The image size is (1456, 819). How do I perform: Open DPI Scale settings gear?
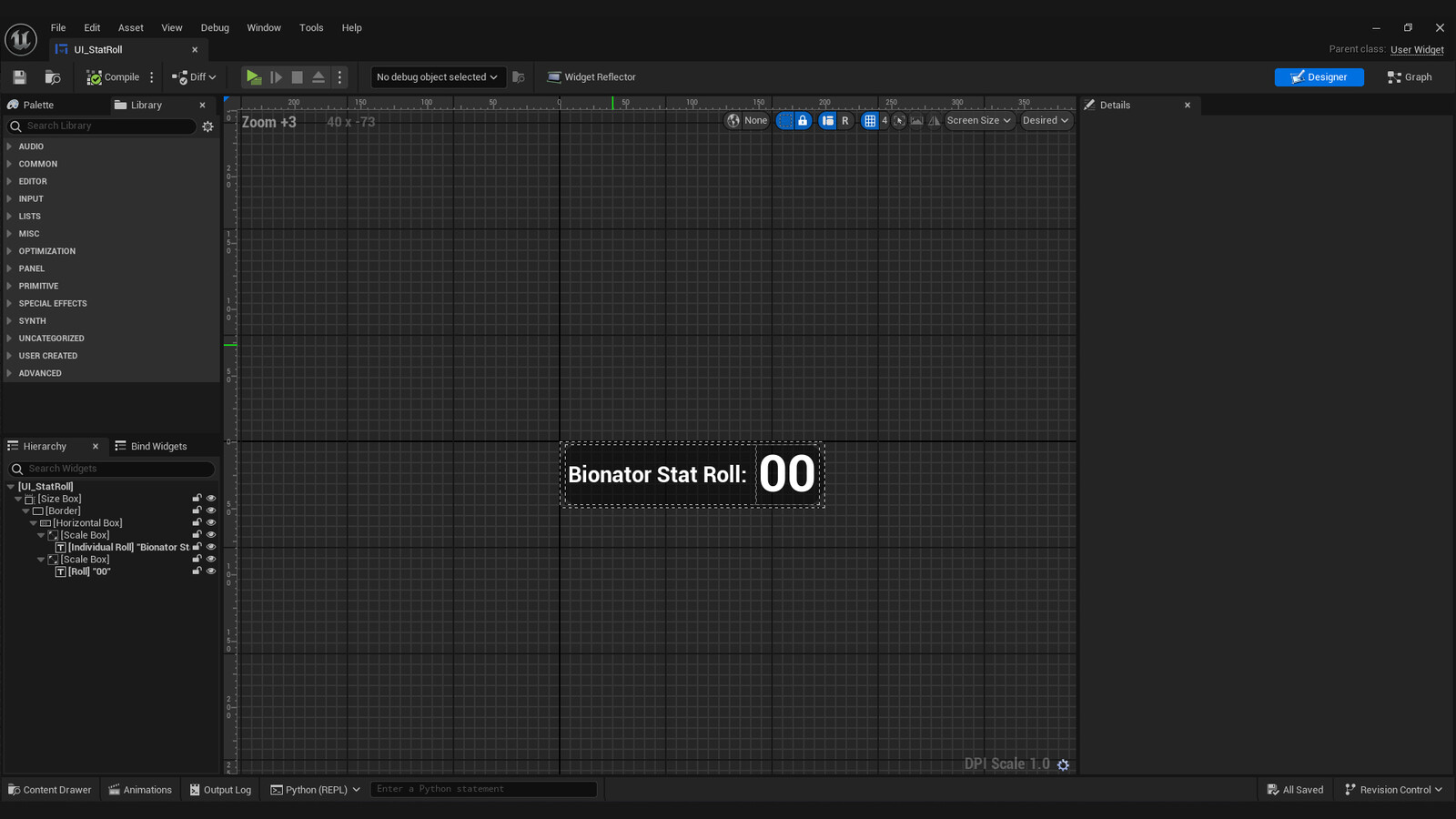pyautogui.click(x=1063, y=765)
